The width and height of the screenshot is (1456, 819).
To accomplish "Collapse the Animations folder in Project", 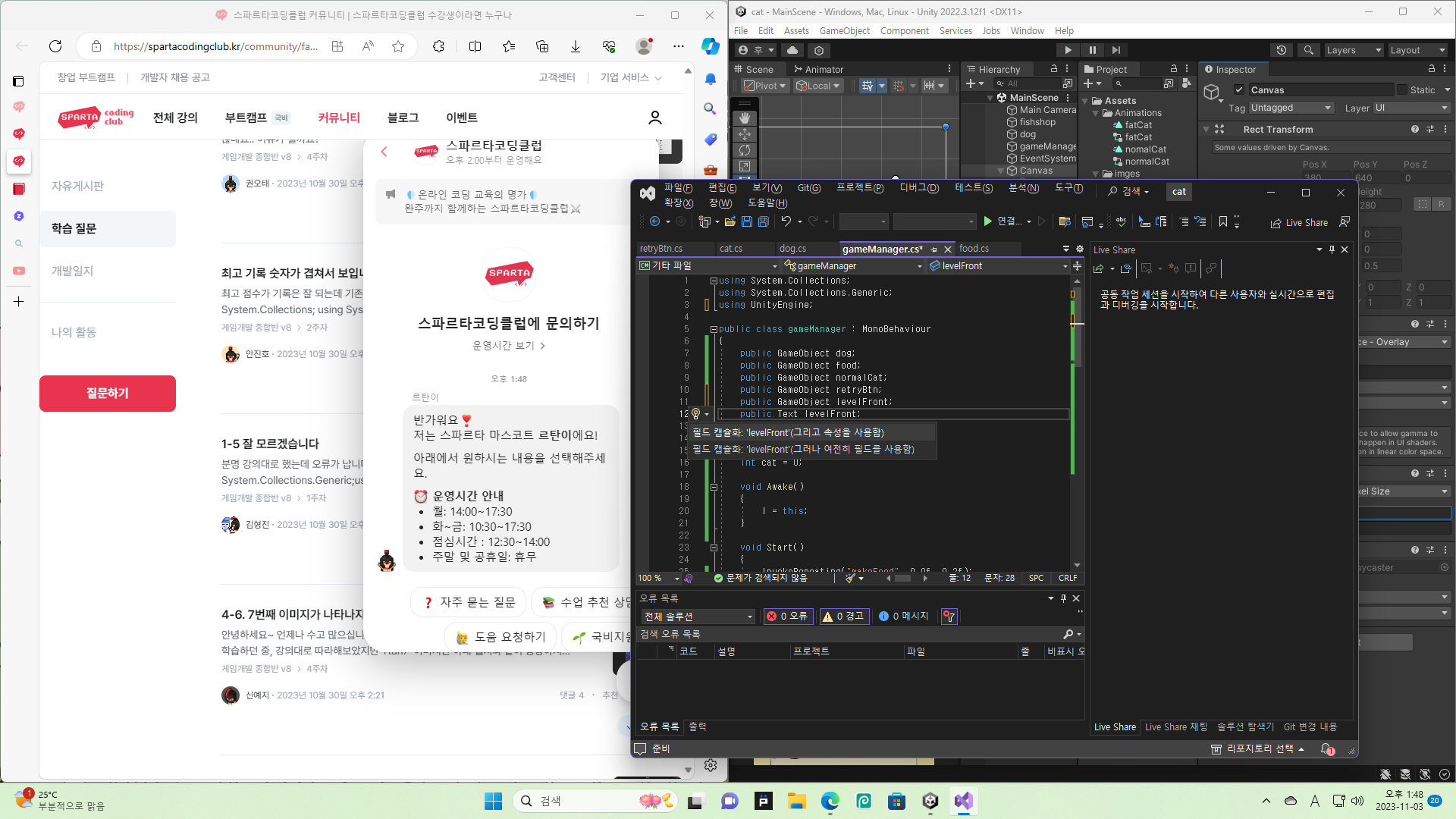I will (1095, 113).
